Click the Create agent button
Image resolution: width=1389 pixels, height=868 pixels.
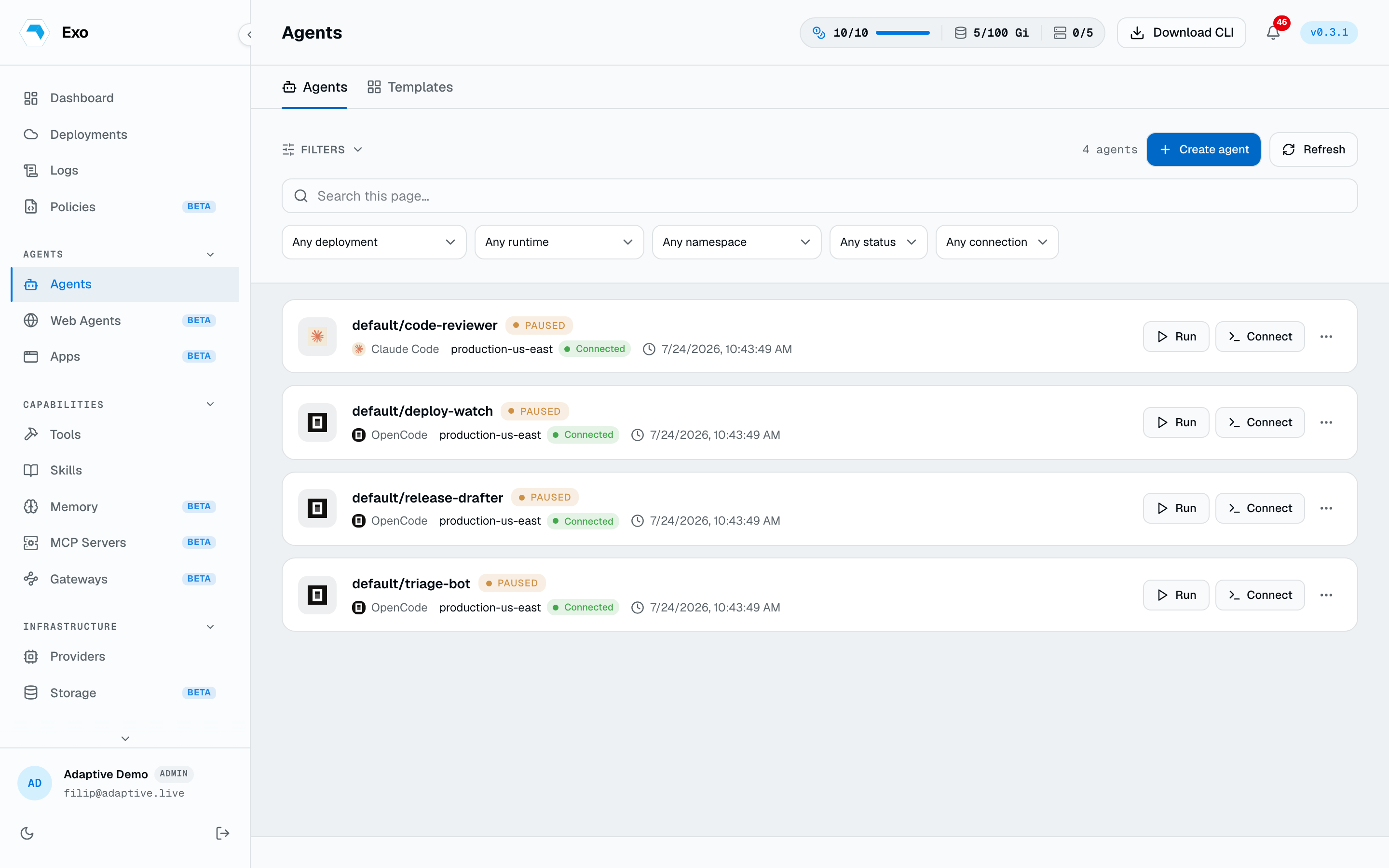coord(1204,150)
